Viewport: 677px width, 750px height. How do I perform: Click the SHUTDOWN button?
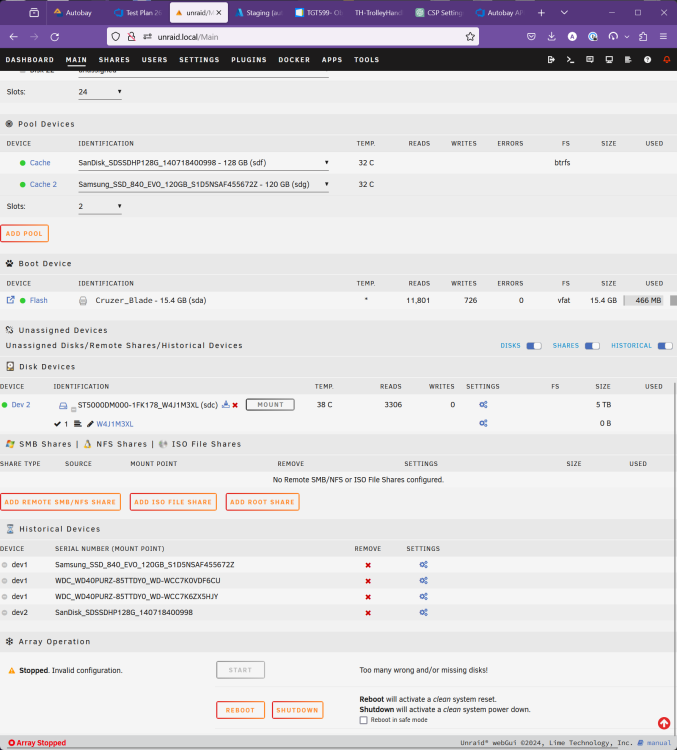tap(298, 710)
